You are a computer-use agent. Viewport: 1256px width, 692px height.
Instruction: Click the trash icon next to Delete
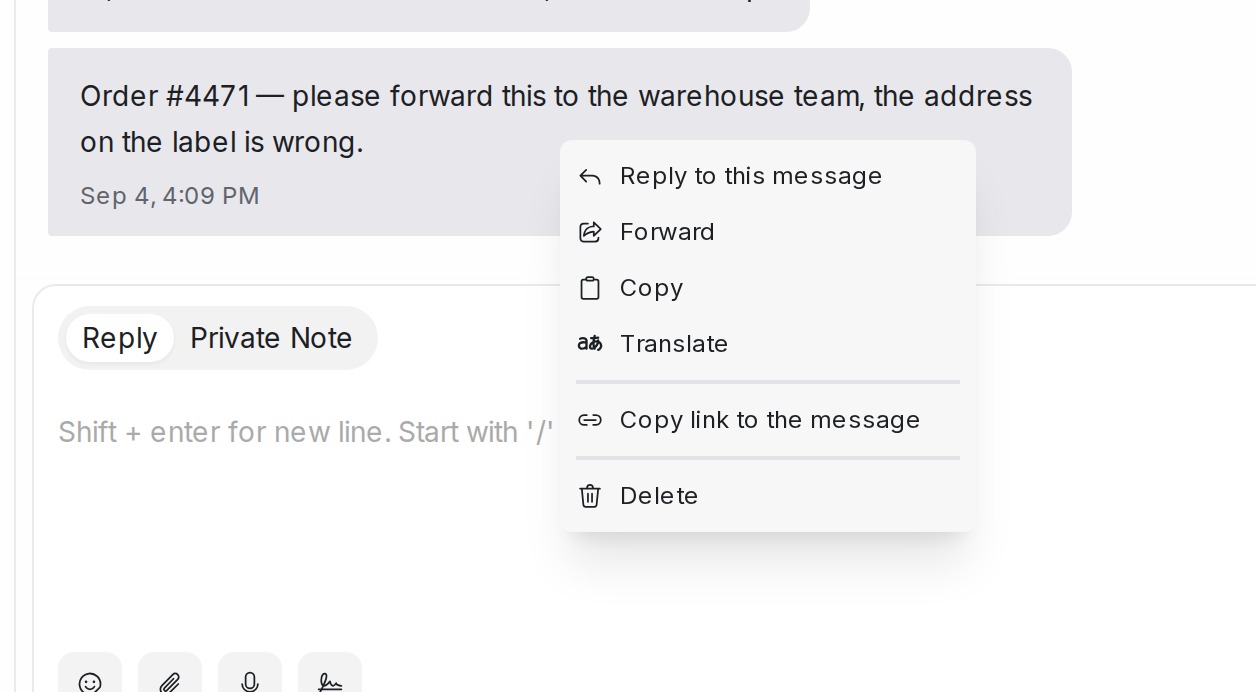click(590, 496)
